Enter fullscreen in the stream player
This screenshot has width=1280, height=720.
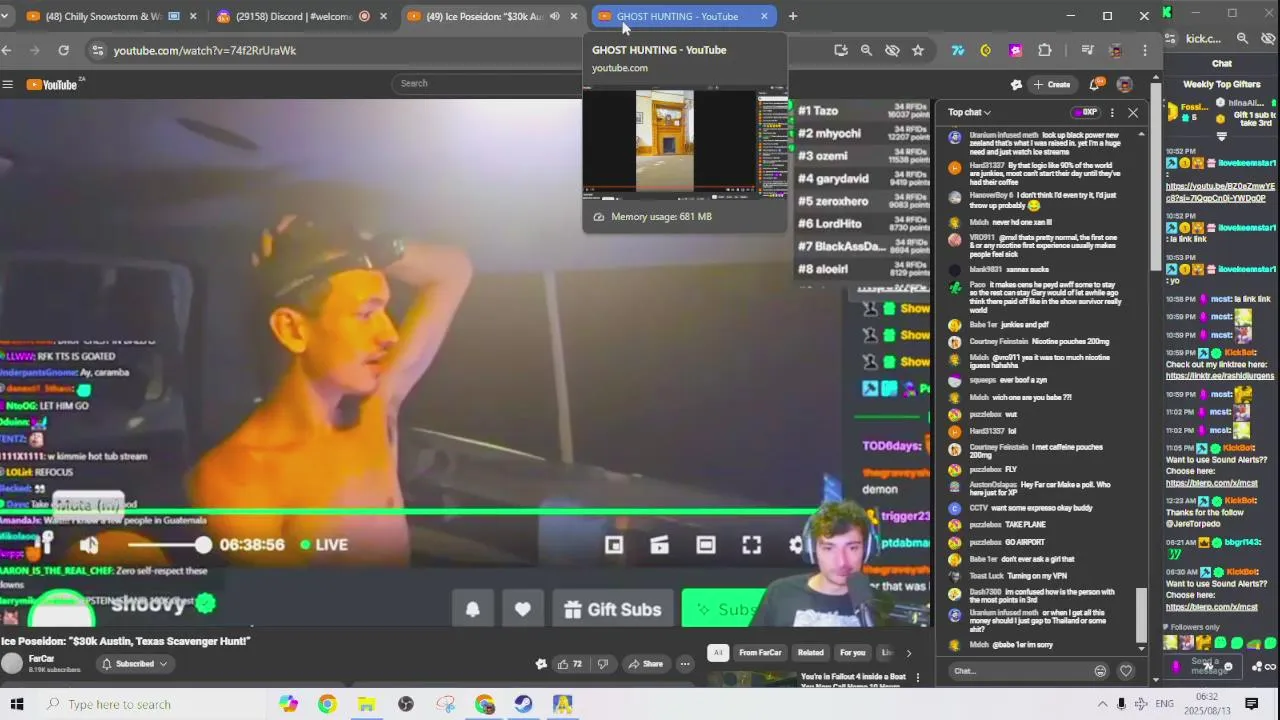pyautogui.click(x=751, y=544)
